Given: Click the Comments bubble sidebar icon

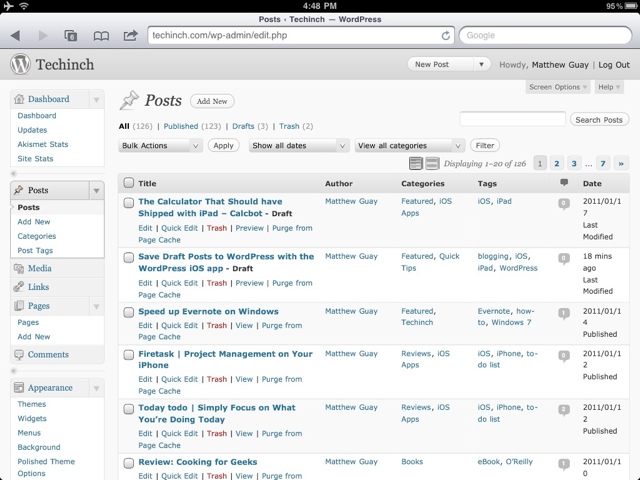Looking at the screenshot, I should pyautogui.click(x=19, y=354).
